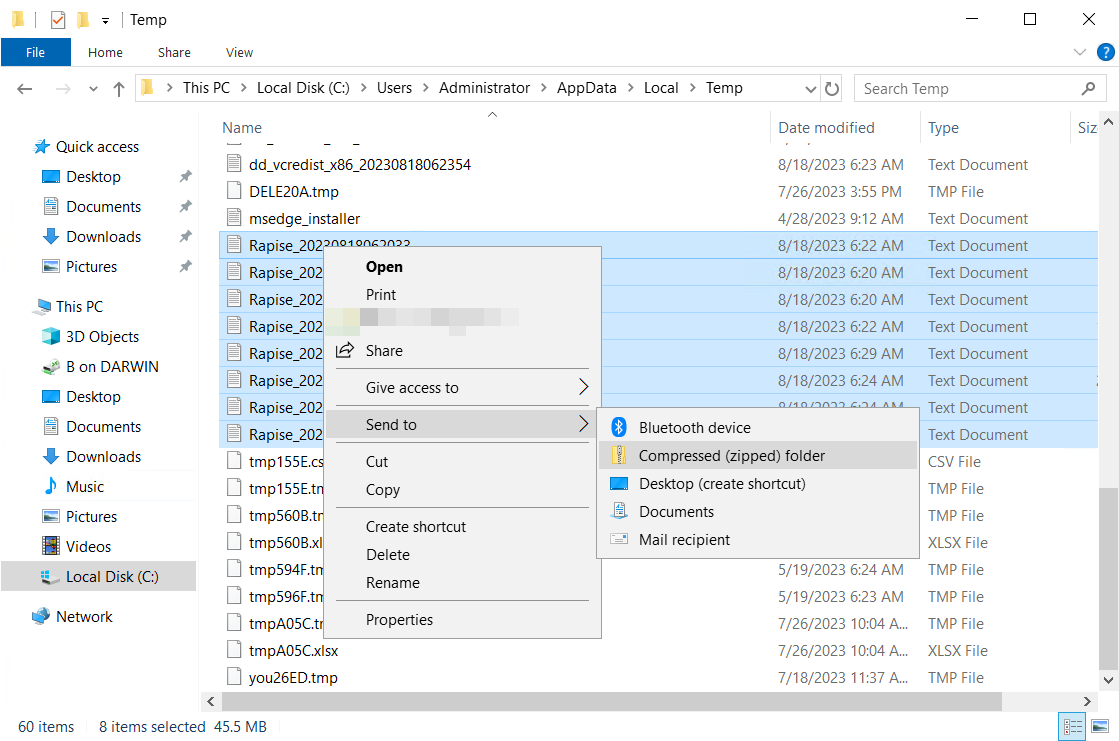Choose Rename from the context menu

click(462, 583)
